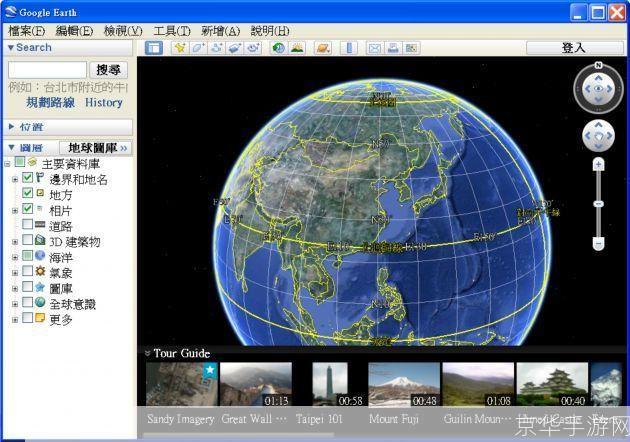Open the 新增(A) menu
The width and height of the screenshot is (630, 442).
tap(221, 31)
